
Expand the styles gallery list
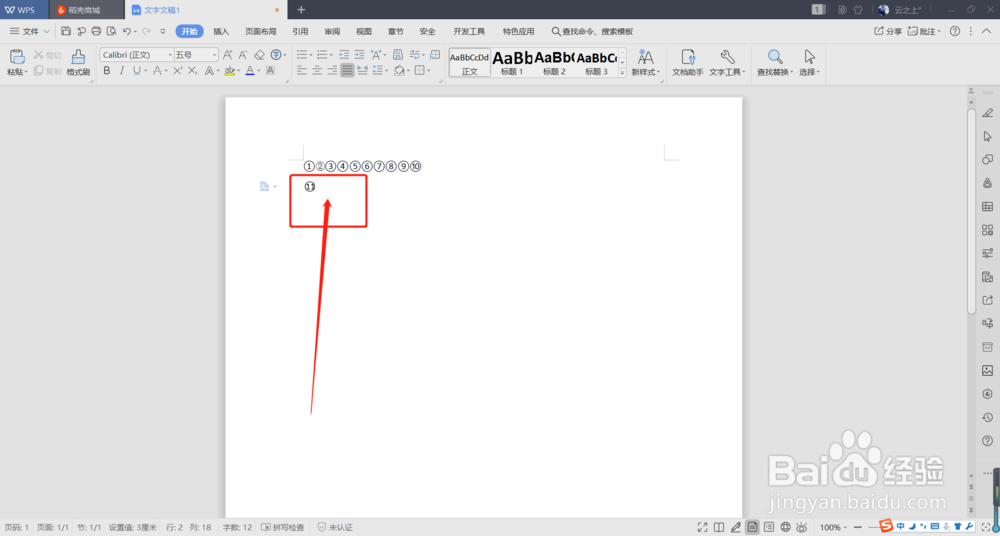pyautogui.click(x=622, y=73)
